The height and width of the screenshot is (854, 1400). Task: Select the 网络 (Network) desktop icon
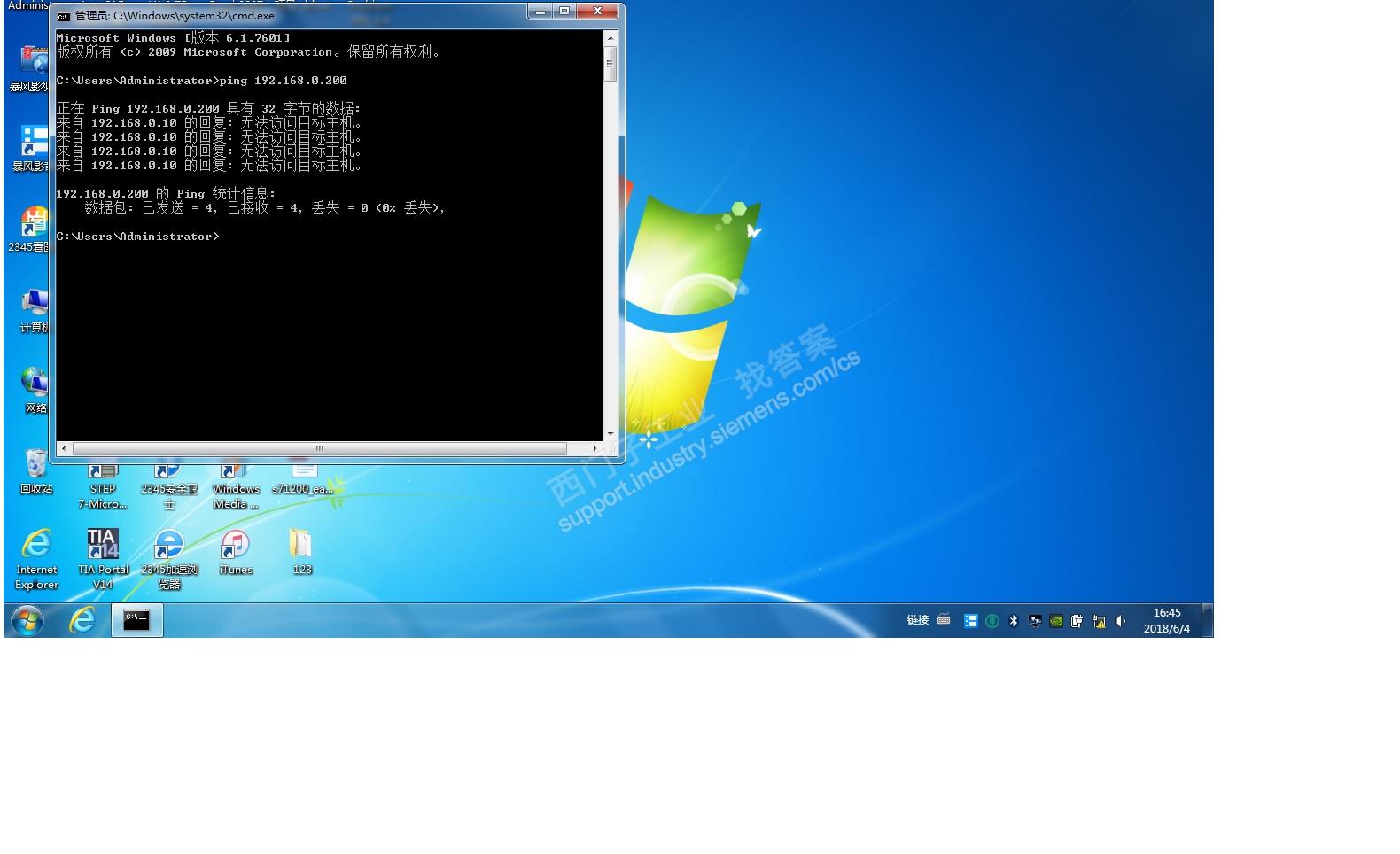[x=35, y=391]
